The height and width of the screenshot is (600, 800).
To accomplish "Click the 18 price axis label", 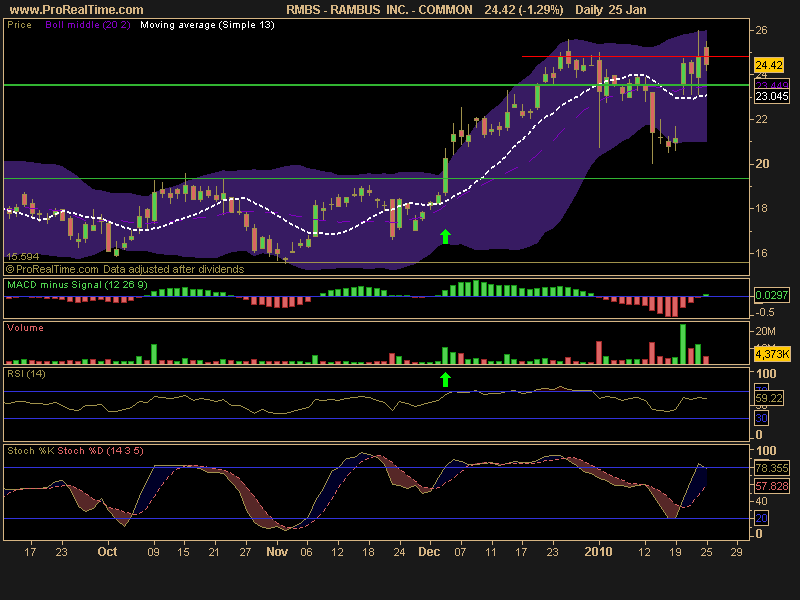I will [761, 208].
